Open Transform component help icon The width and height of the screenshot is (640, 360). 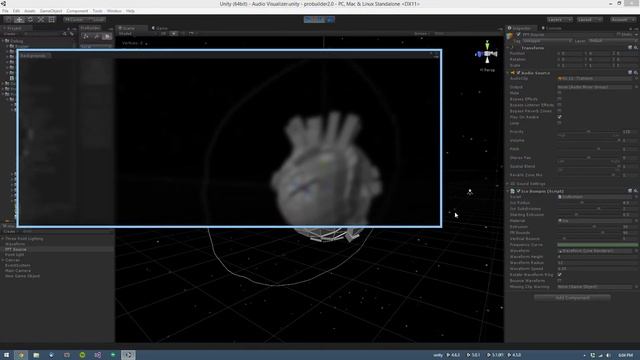pyautogui.click(x=630, y=48)
